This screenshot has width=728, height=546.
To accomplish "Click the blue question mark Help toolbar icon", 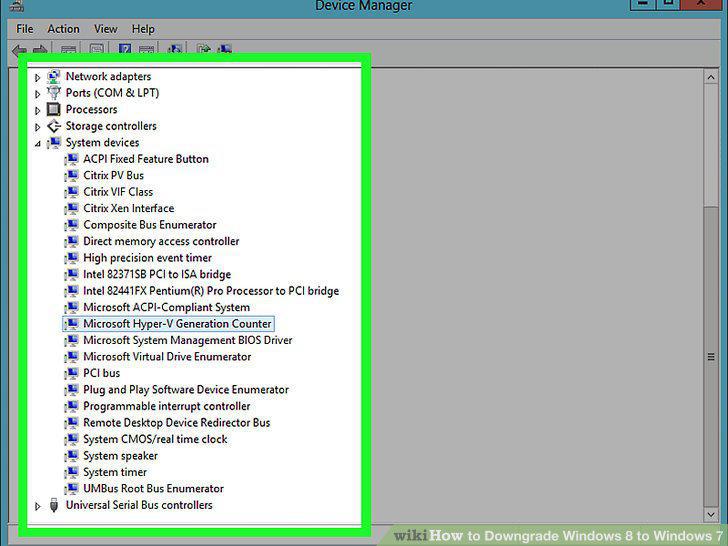I will tap(124, 49).
